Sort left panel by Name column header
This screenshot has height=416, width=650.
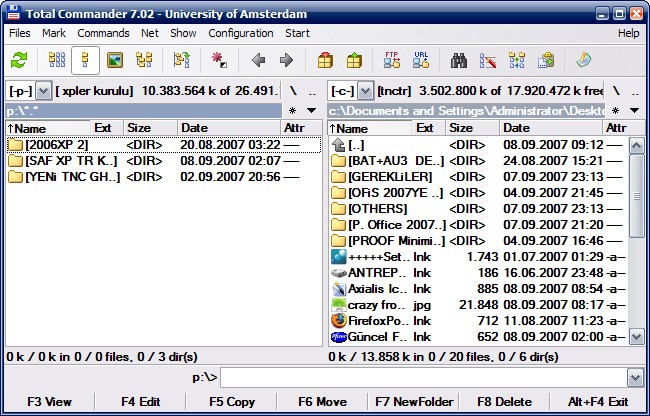[x=48, y=128]
